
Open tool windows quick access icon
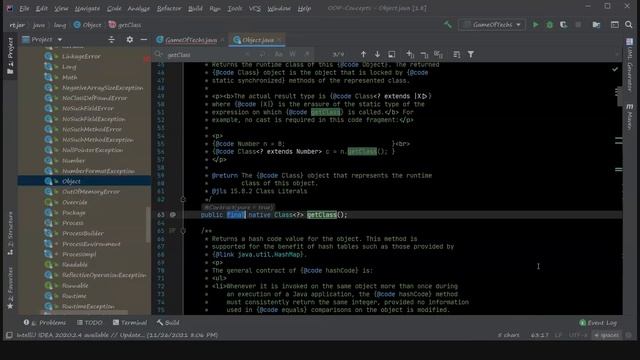click(x=9, y=336)
